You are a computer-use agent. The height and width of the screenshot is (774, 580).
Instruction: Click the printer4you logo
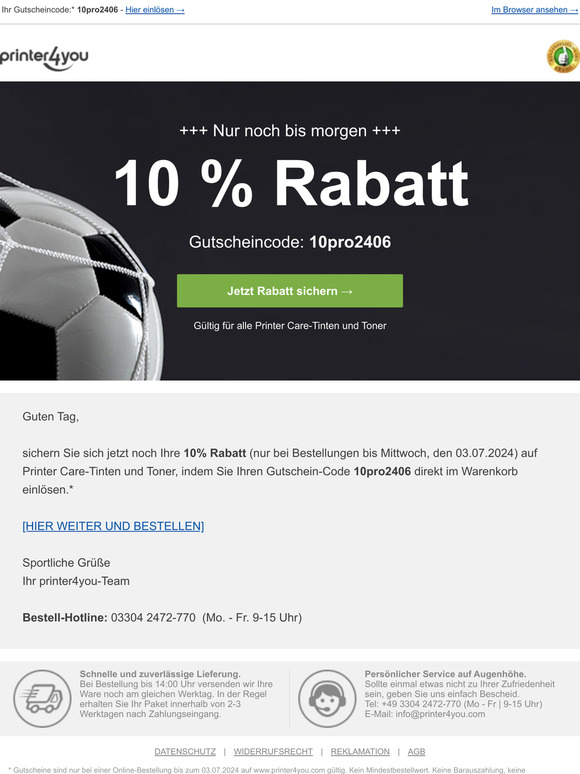(44, 58)
